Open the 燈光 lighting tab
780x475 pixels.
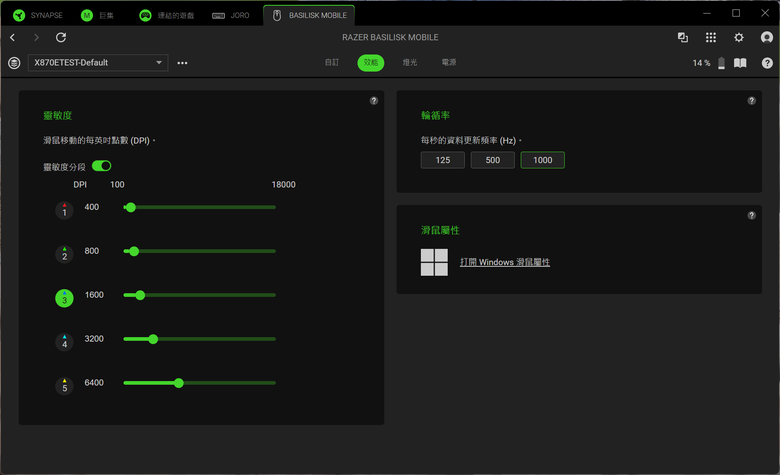(x=410, y=63)
